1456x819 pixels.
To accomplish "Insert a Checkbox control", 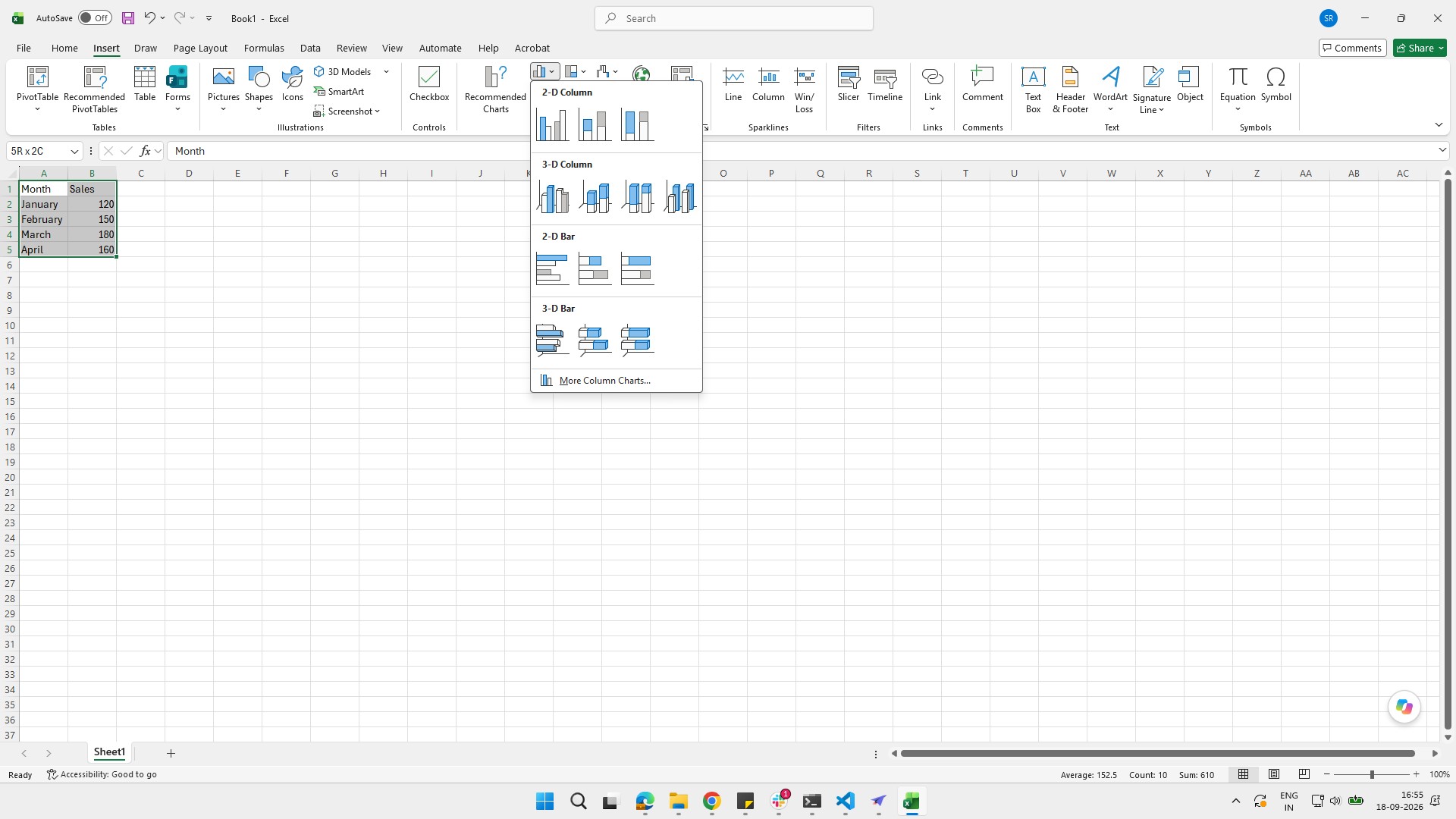I will (429, 83).
